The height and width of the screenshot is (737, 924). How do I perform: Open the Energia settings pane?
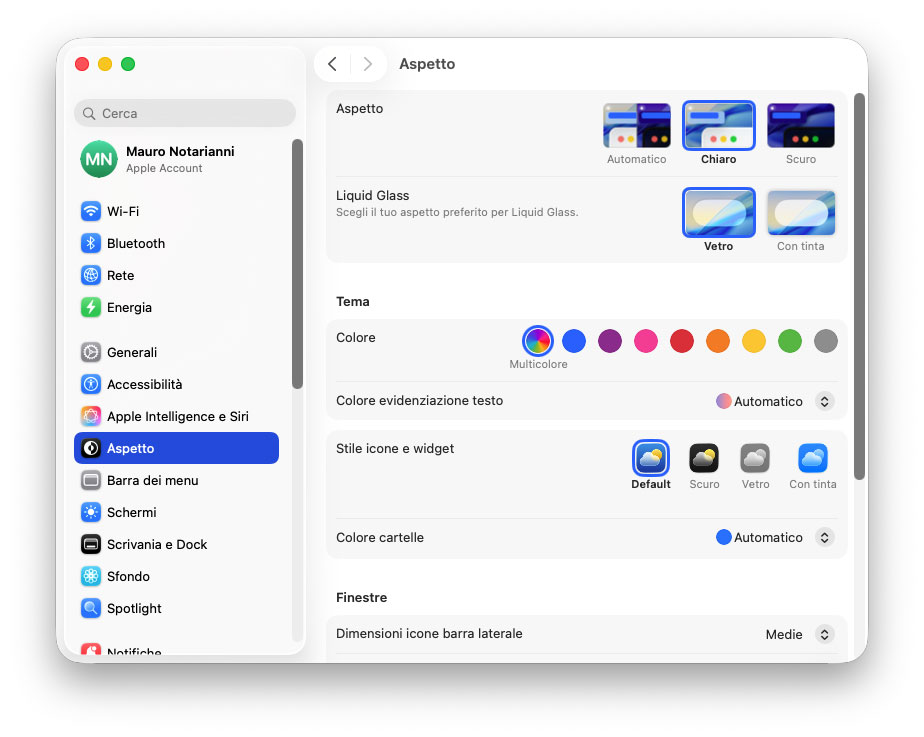(129, 308)
